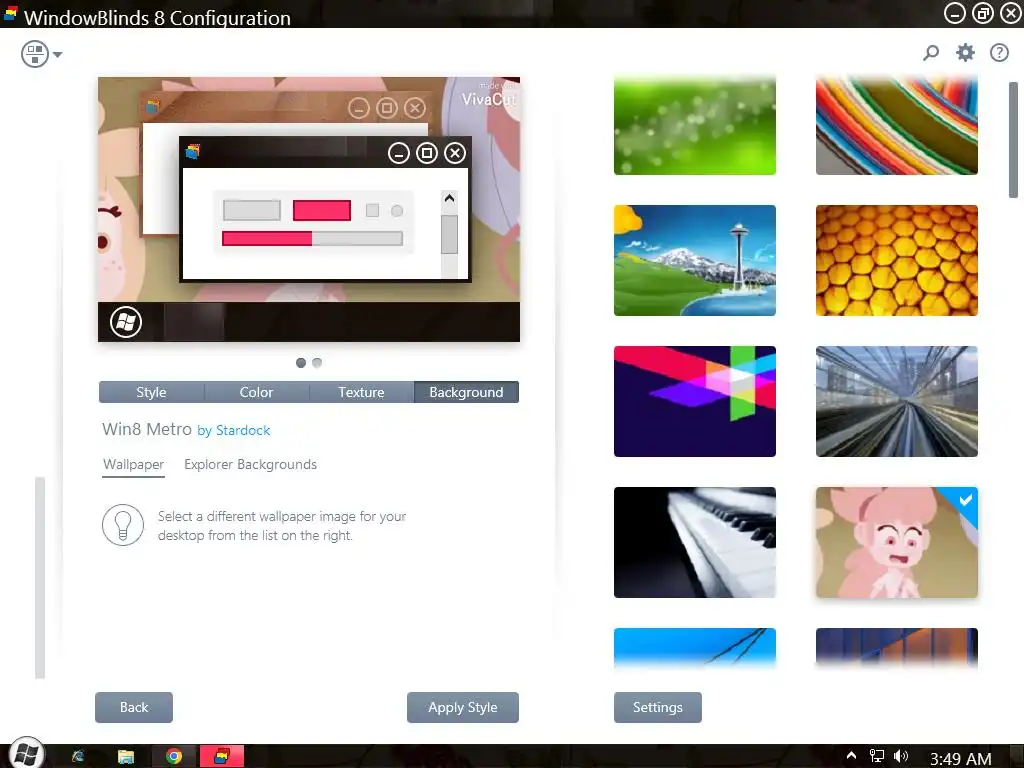Open Google Chrome from the taskbar
The image size is (1024, 768).
pyautogui.click(x=174, y=756)
